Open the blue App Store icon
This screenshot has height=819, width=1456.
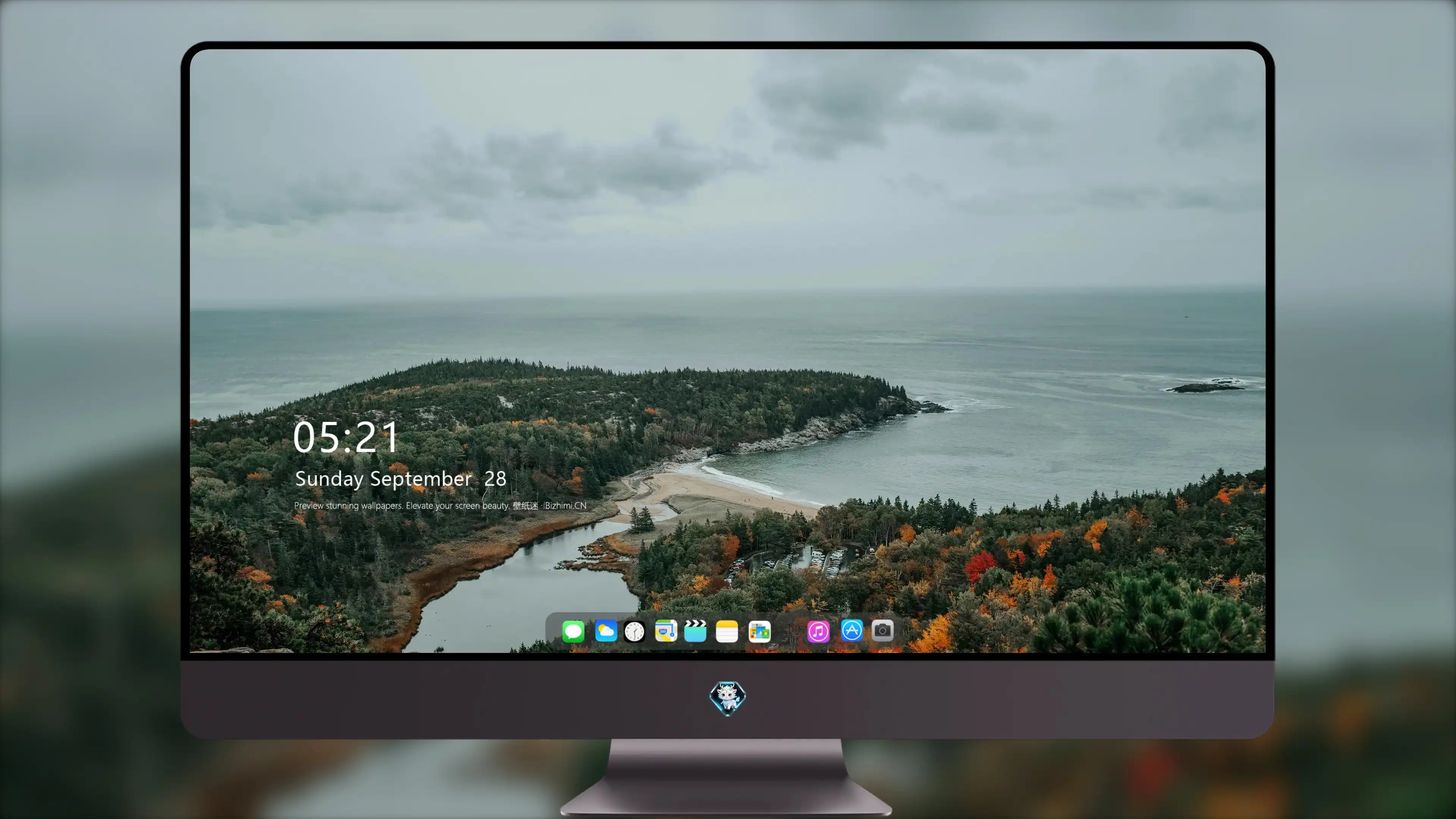click(x=852, y=630)
